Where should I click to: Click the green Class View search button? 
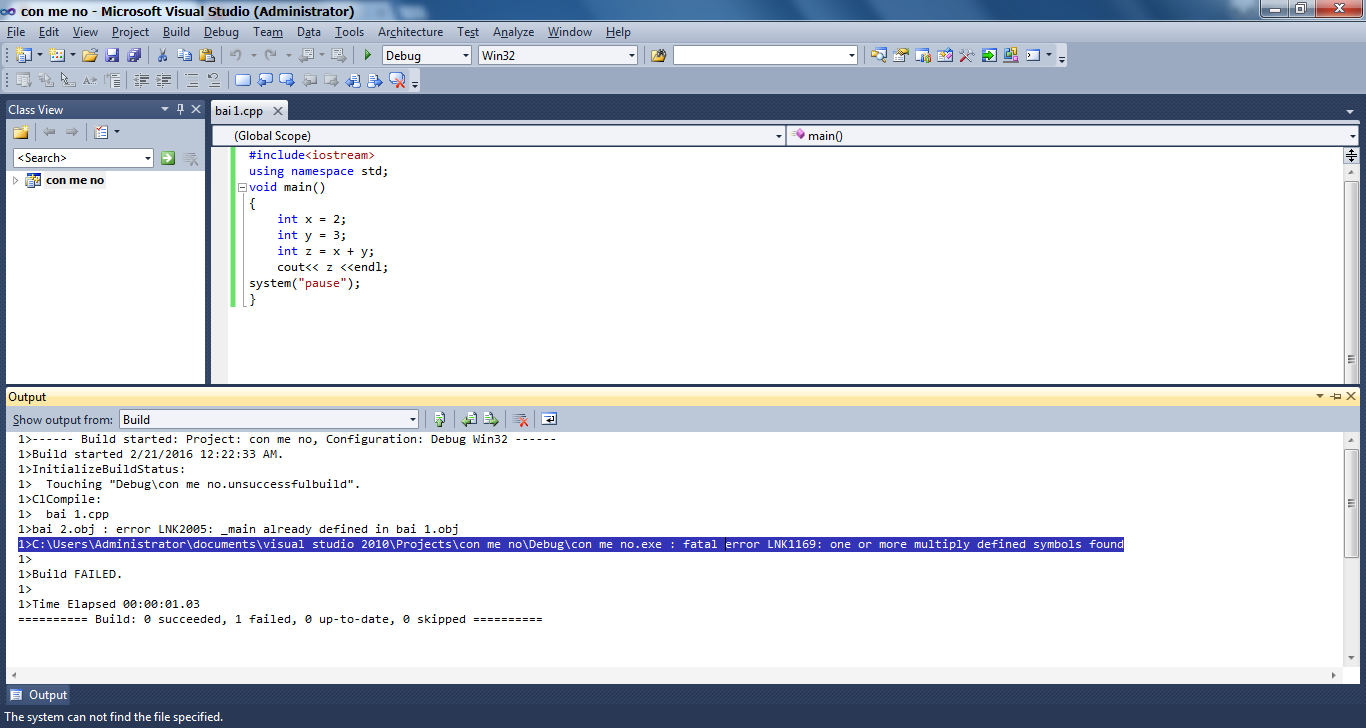point(168,158)
